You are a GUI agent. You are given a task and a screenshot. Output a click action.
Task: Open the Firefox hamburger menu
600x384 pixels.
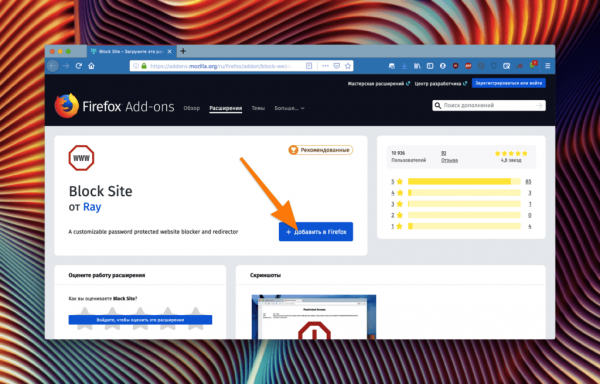(548, 66)
